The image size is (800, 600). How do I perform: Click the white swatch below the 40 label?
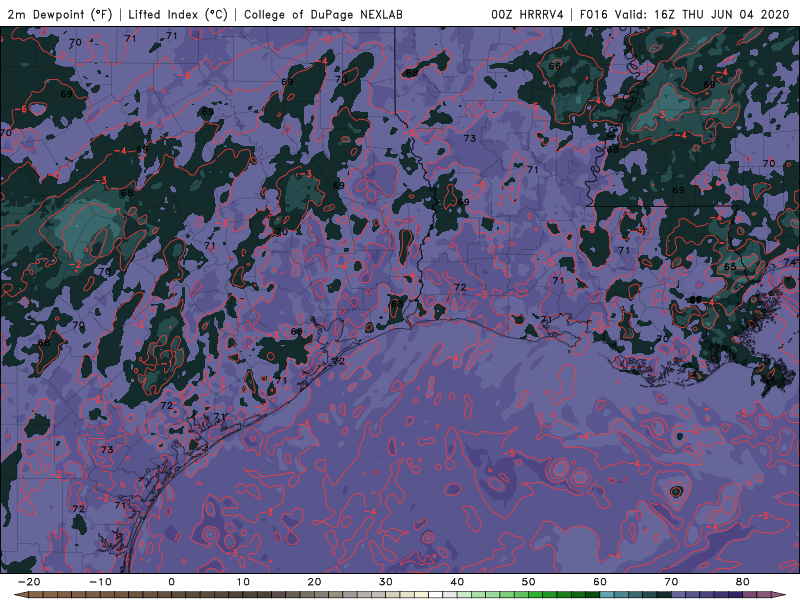click(x=436, y=595)
